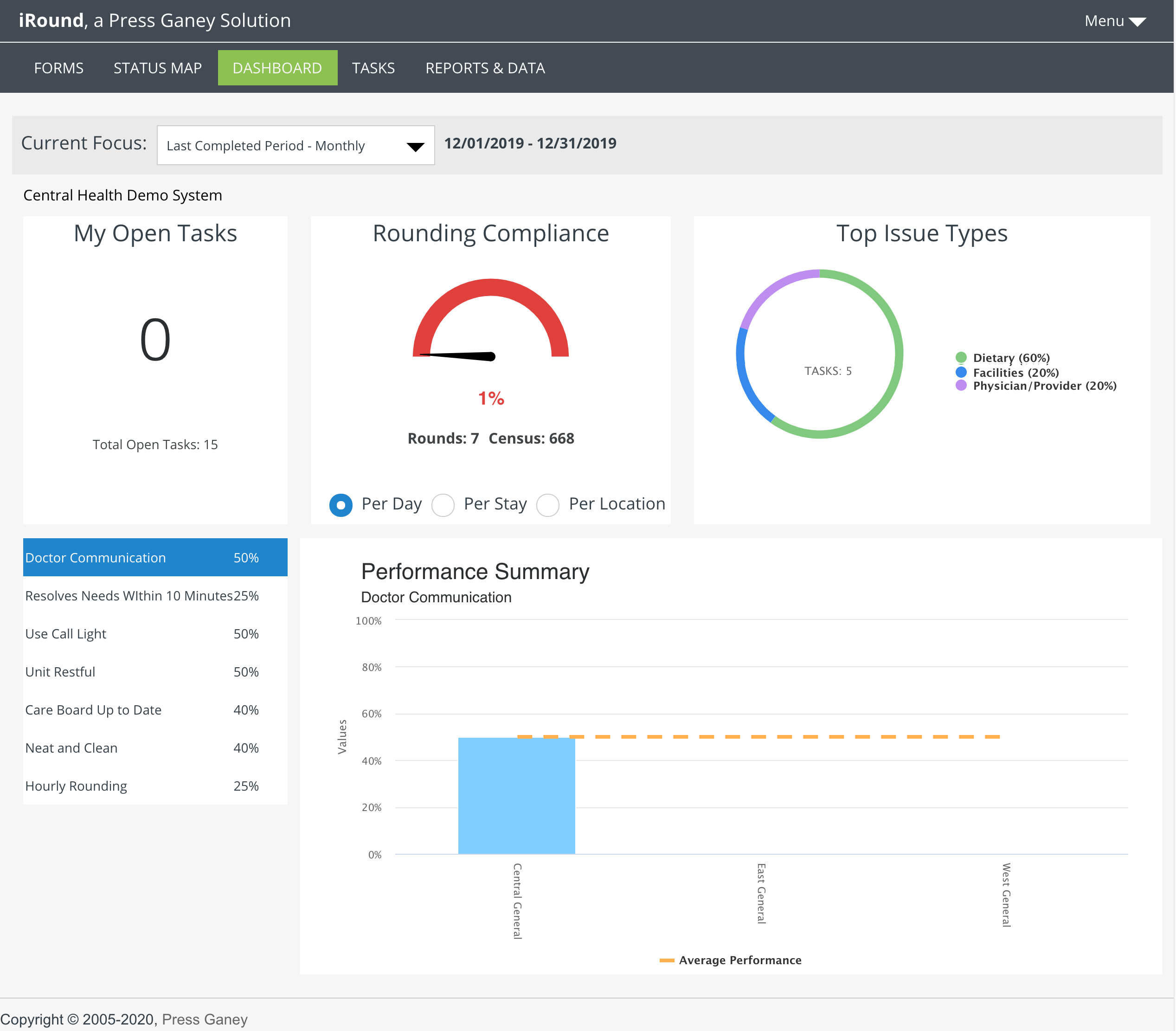This screenshot has height=1031, width=1176.
Task: Click the orange dashed average line
Action: [x=758, y=736]
